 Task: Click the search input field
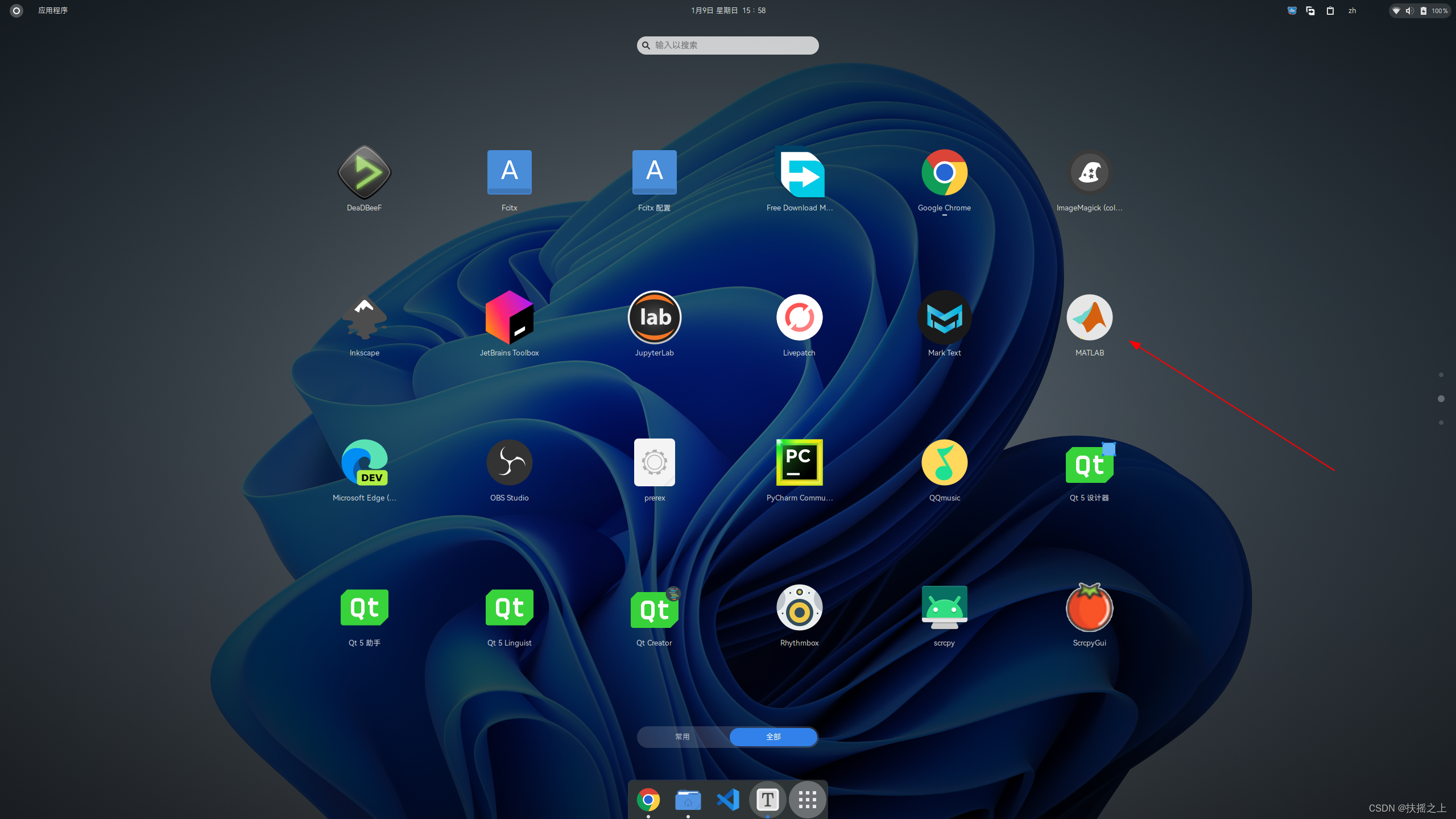click(728, 45)
